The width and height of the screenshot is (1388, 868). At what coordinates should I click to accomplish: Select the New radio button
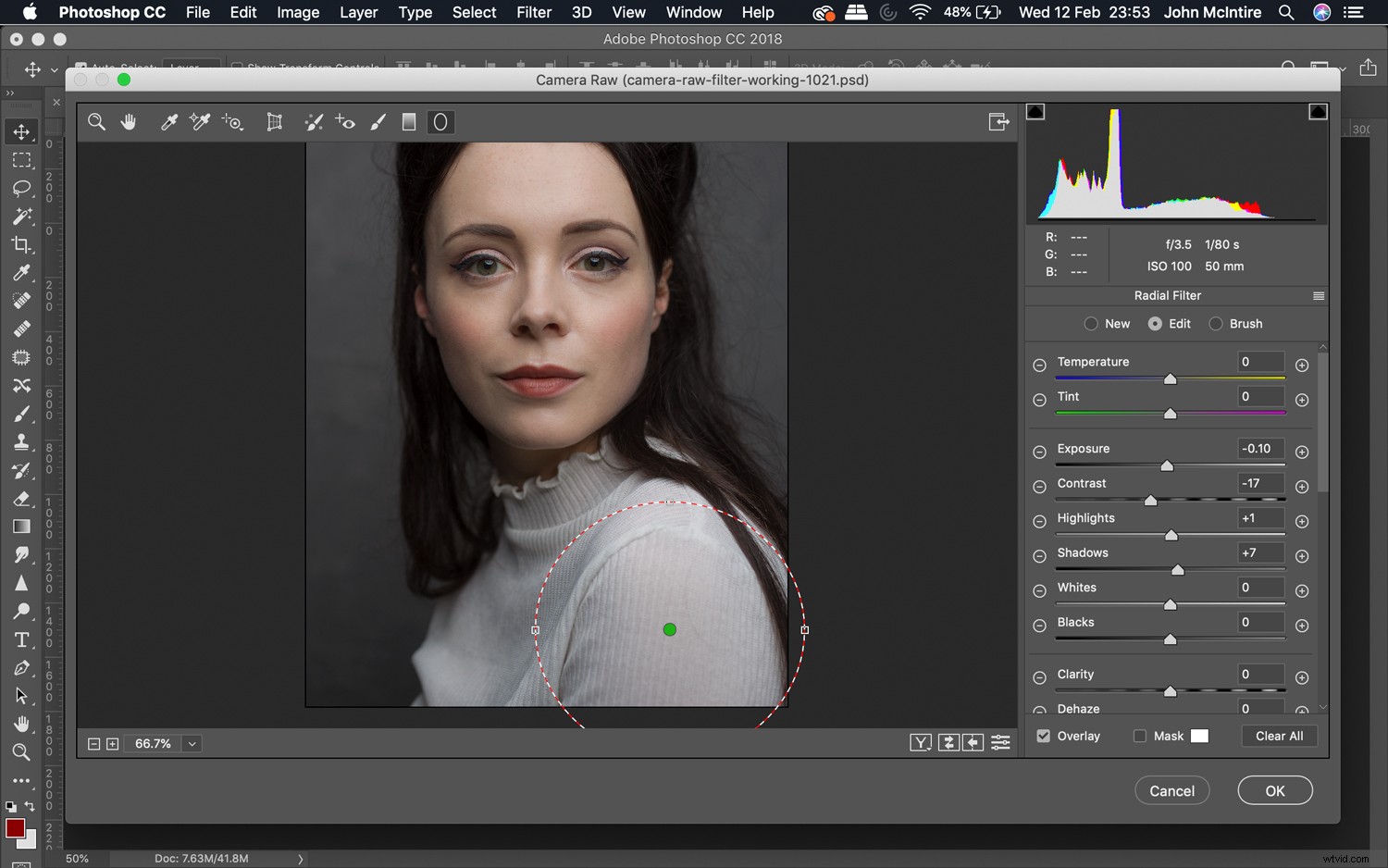[1091, 323]
